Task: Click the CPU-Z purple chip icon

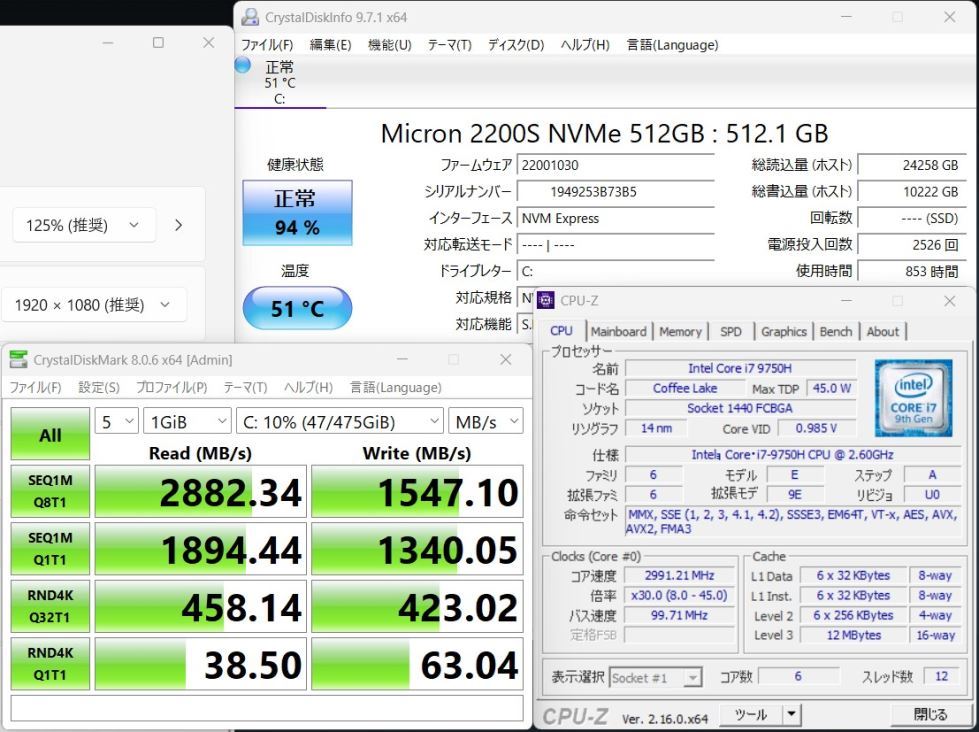Action: click(x=546, y=300)
